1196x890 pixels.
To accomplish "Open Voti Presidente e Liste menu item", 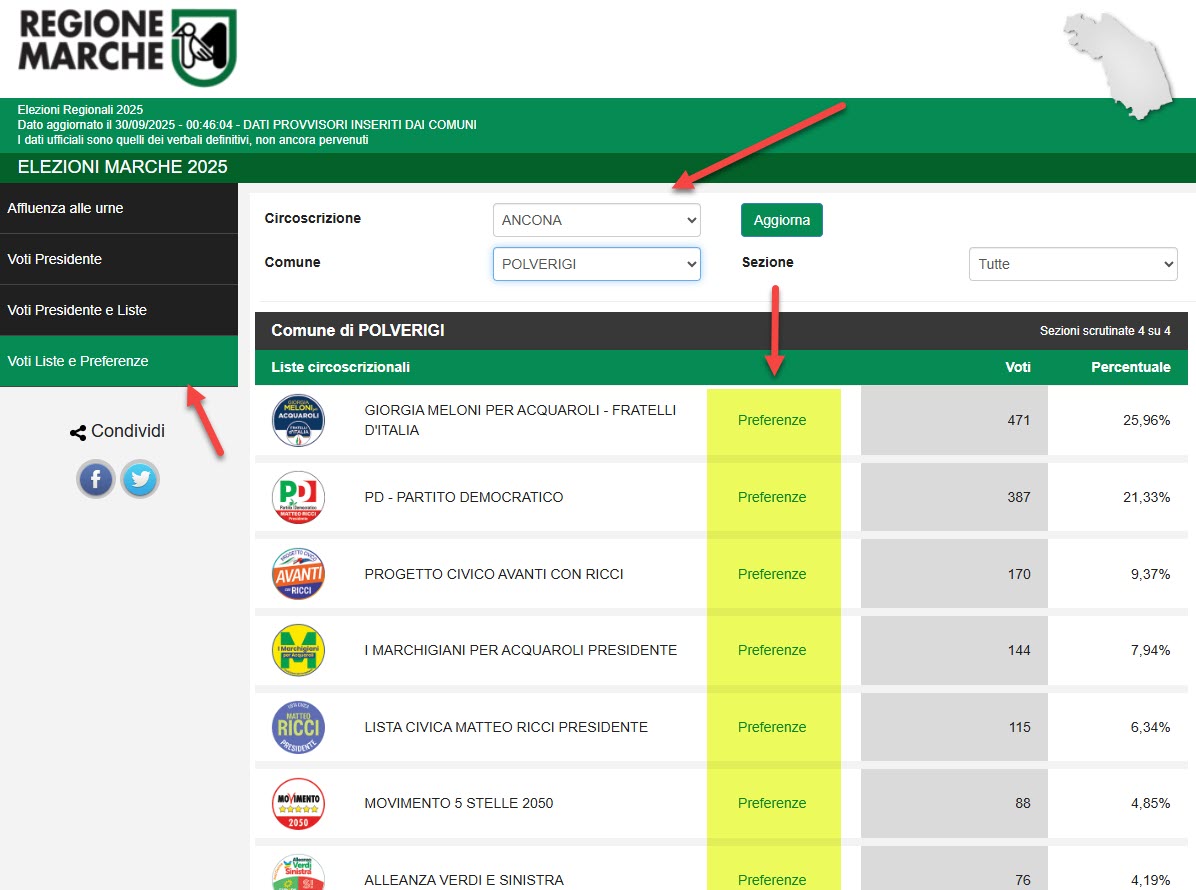I will [119, 310].
